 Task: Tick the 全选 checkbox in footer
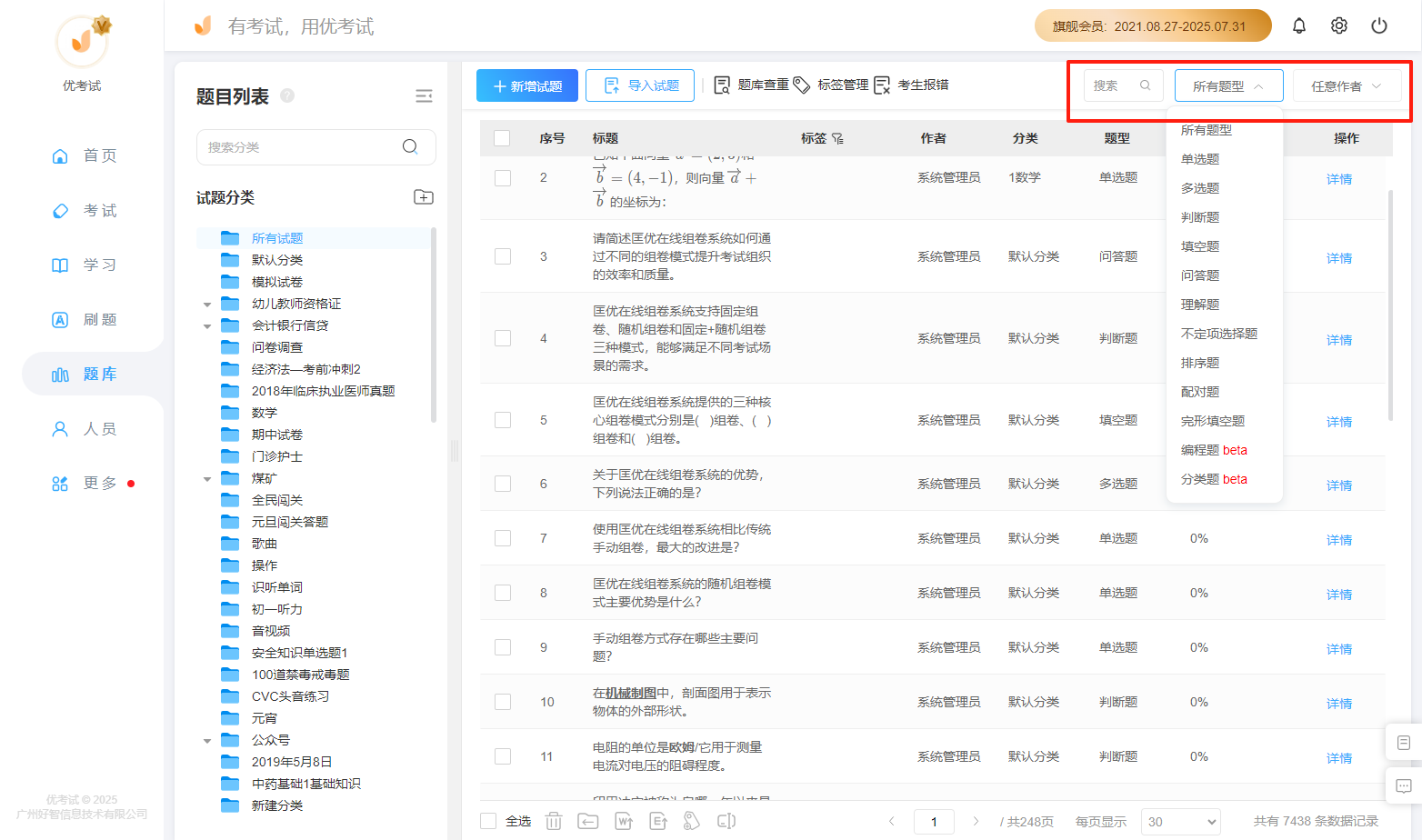pyautogui.click(x=488, y=821)
